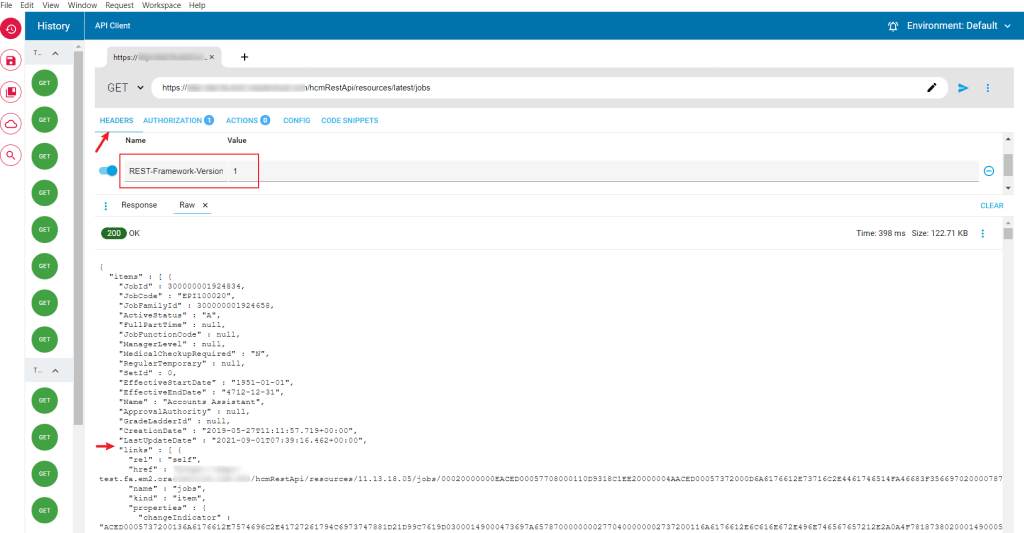Open the Projects icon in left rail
The width and height of the screenshot is (1024, 533).
pos(11,92)
